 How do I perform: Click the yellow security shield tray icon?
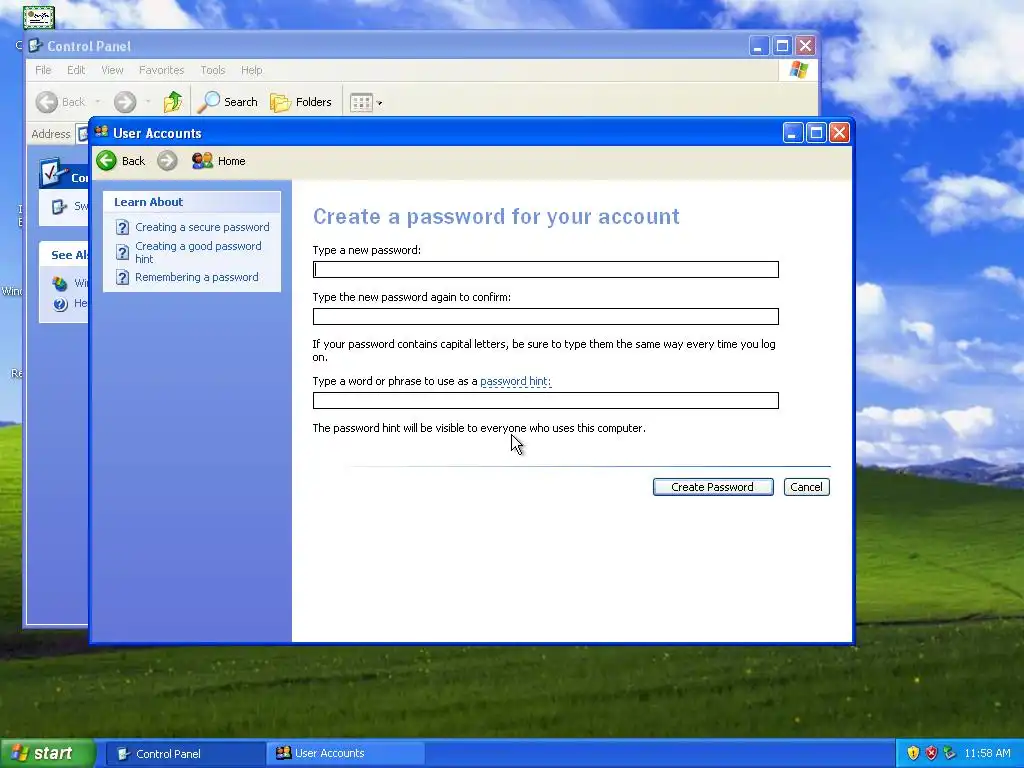(913, 754)
